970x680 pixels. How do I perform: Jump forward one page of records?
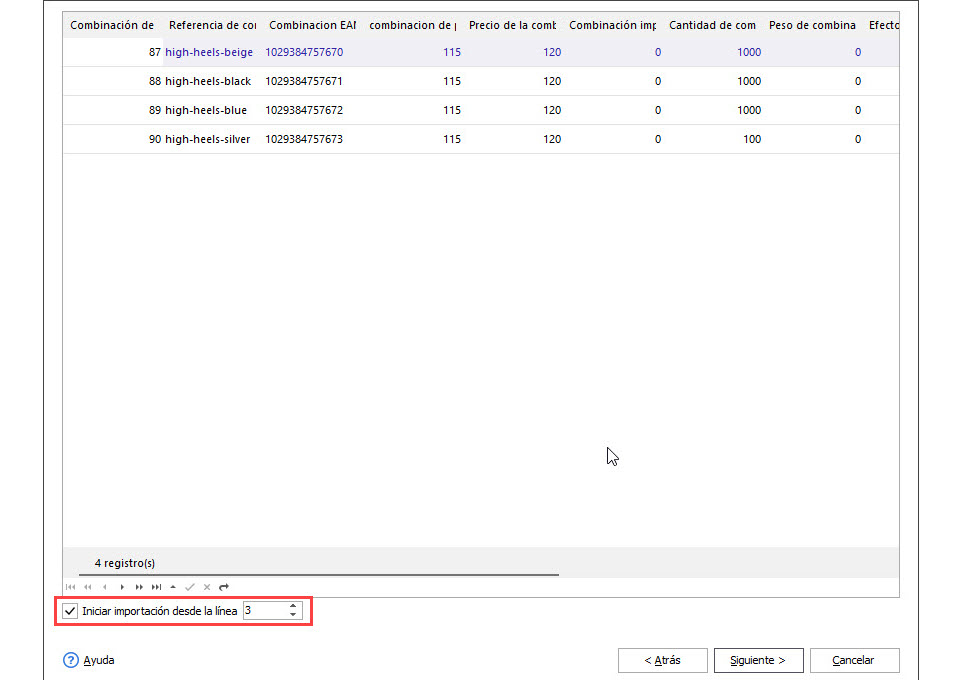tap(139, 587)
